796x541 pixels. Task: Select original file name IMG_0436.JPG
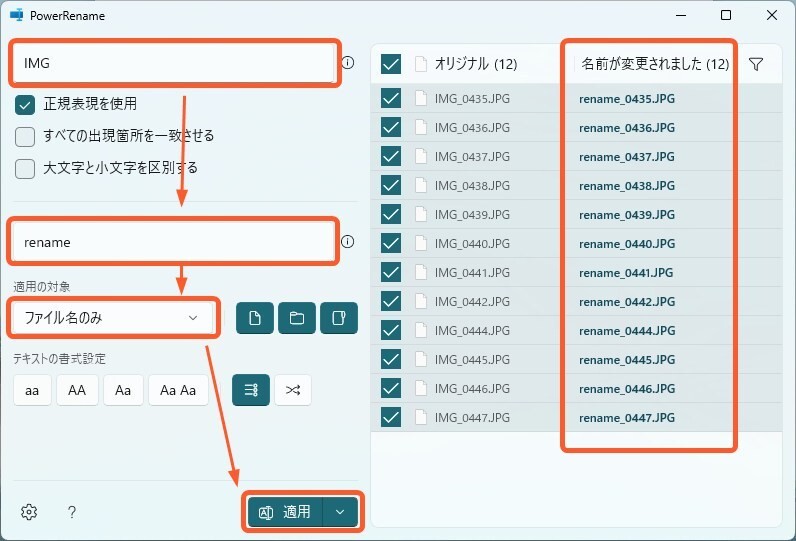coord(472,127)
